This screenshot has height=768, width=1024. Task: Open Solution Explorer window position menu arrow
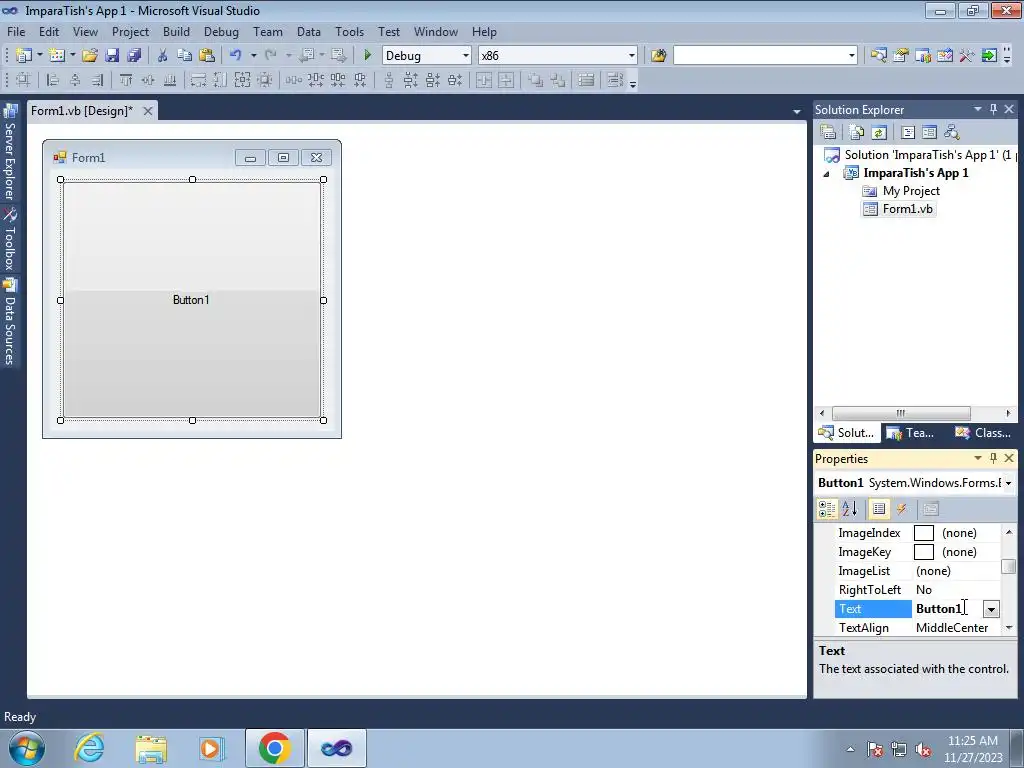pyautogui.click(x=978, y=109)
